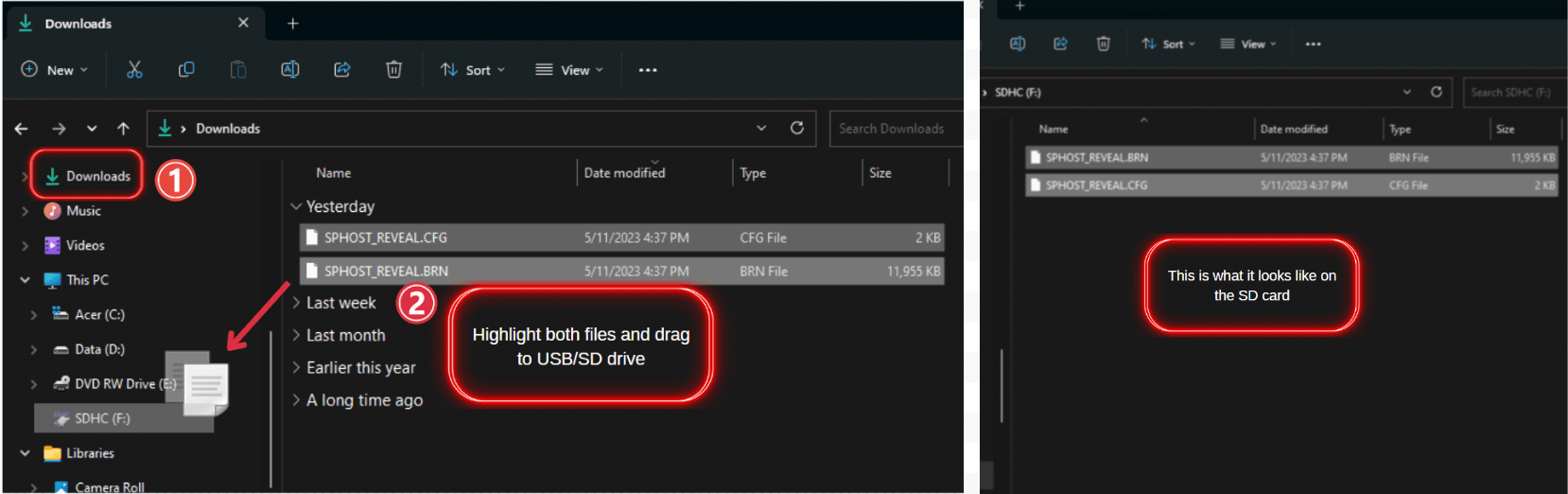Click the Delete trash icon in the Downloads toolbar

393,69
